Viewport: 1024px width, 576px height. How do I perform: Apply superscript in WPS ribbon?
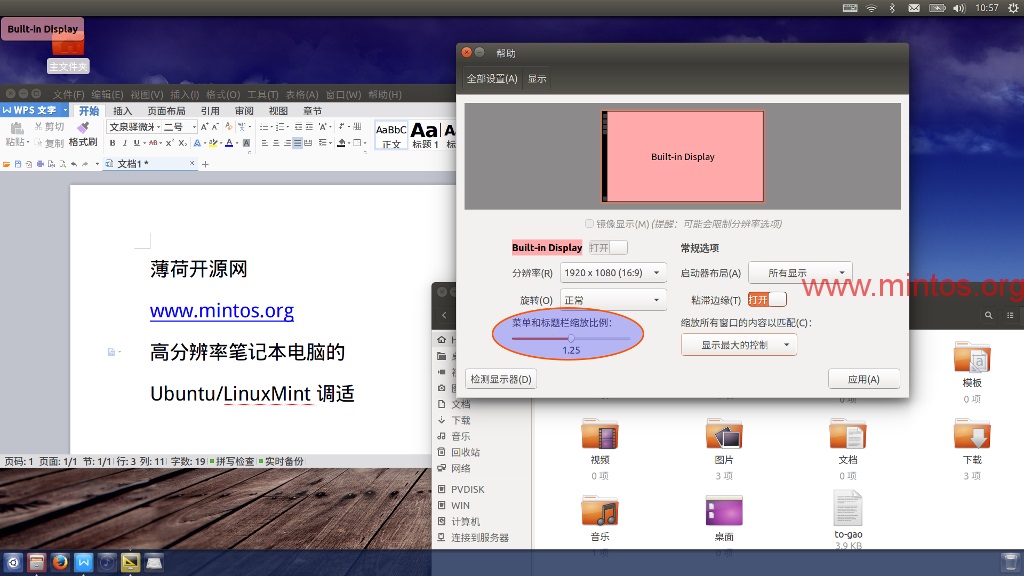(169, 143)
